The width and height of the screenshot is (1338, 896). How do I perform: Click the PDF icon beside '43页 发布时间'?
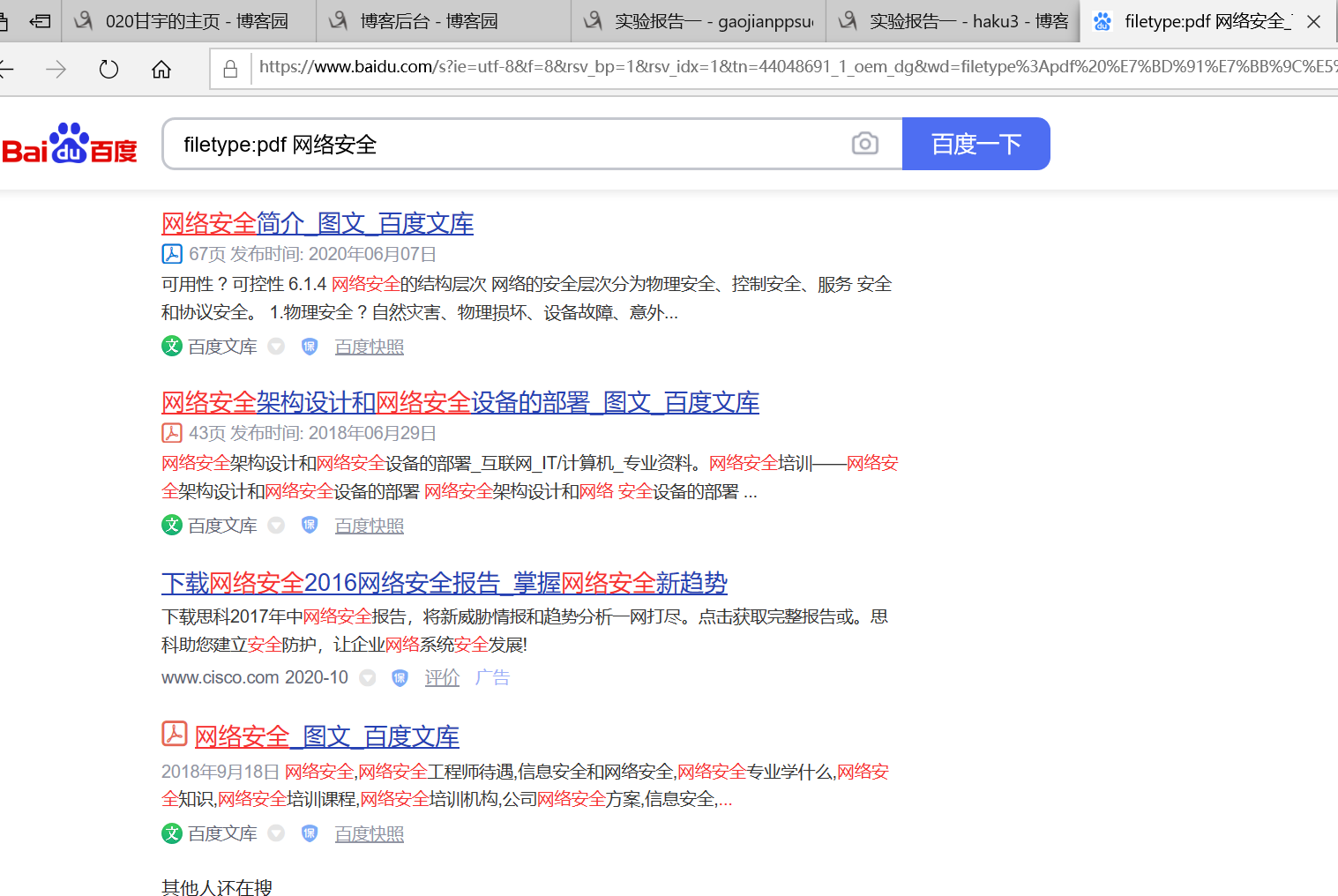(x=172, y=433)
